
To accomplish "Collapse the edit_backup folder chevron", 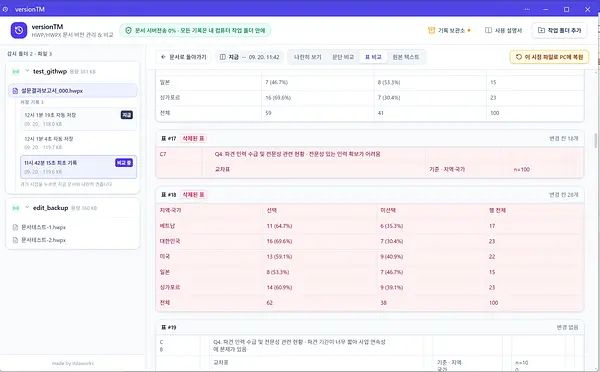I will [x=27, y=207].
